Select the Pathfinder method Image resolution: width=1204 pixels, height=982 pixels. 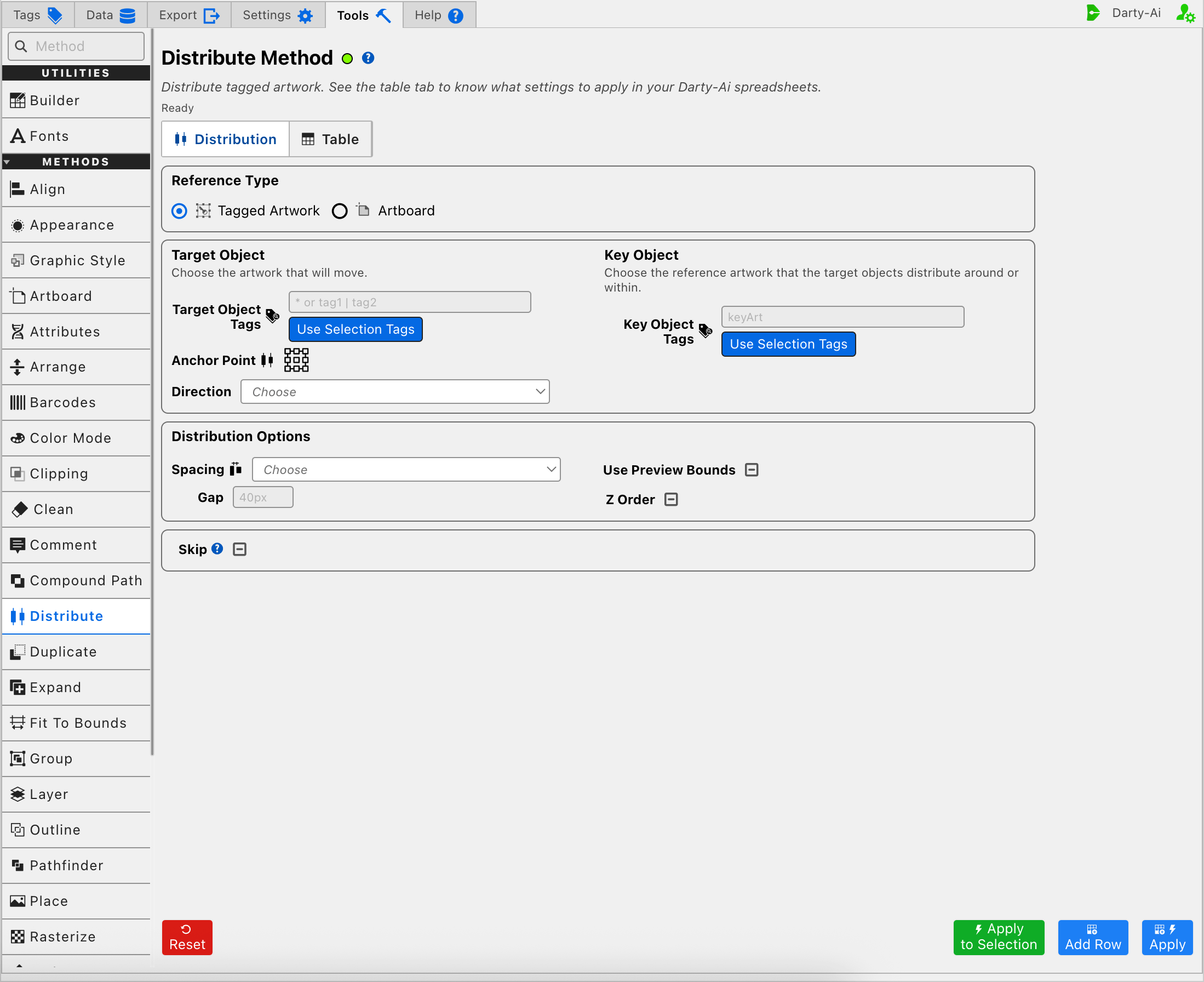pos(76,865)
